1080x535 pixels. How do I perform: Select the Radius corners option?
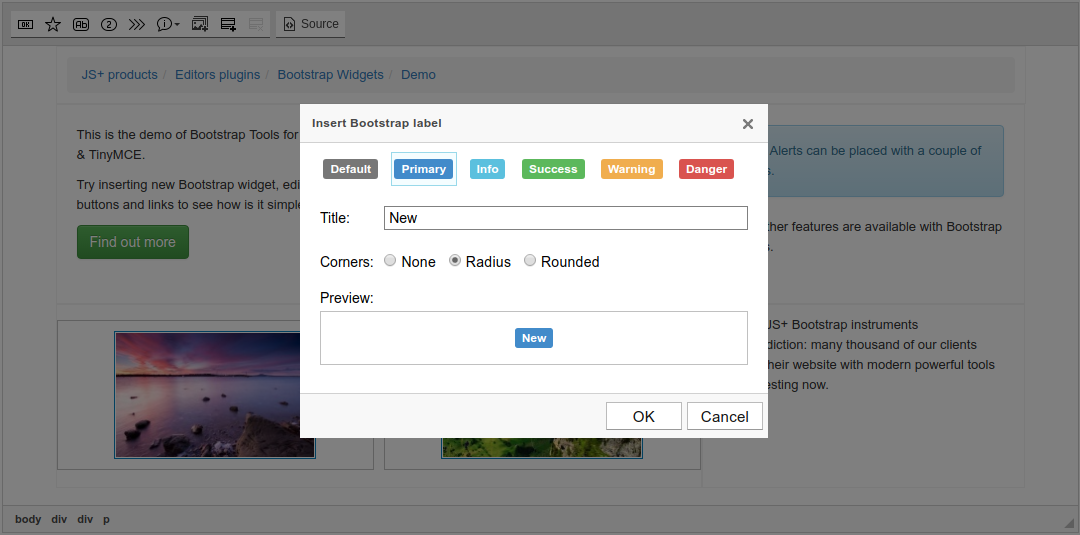(455, 261)
